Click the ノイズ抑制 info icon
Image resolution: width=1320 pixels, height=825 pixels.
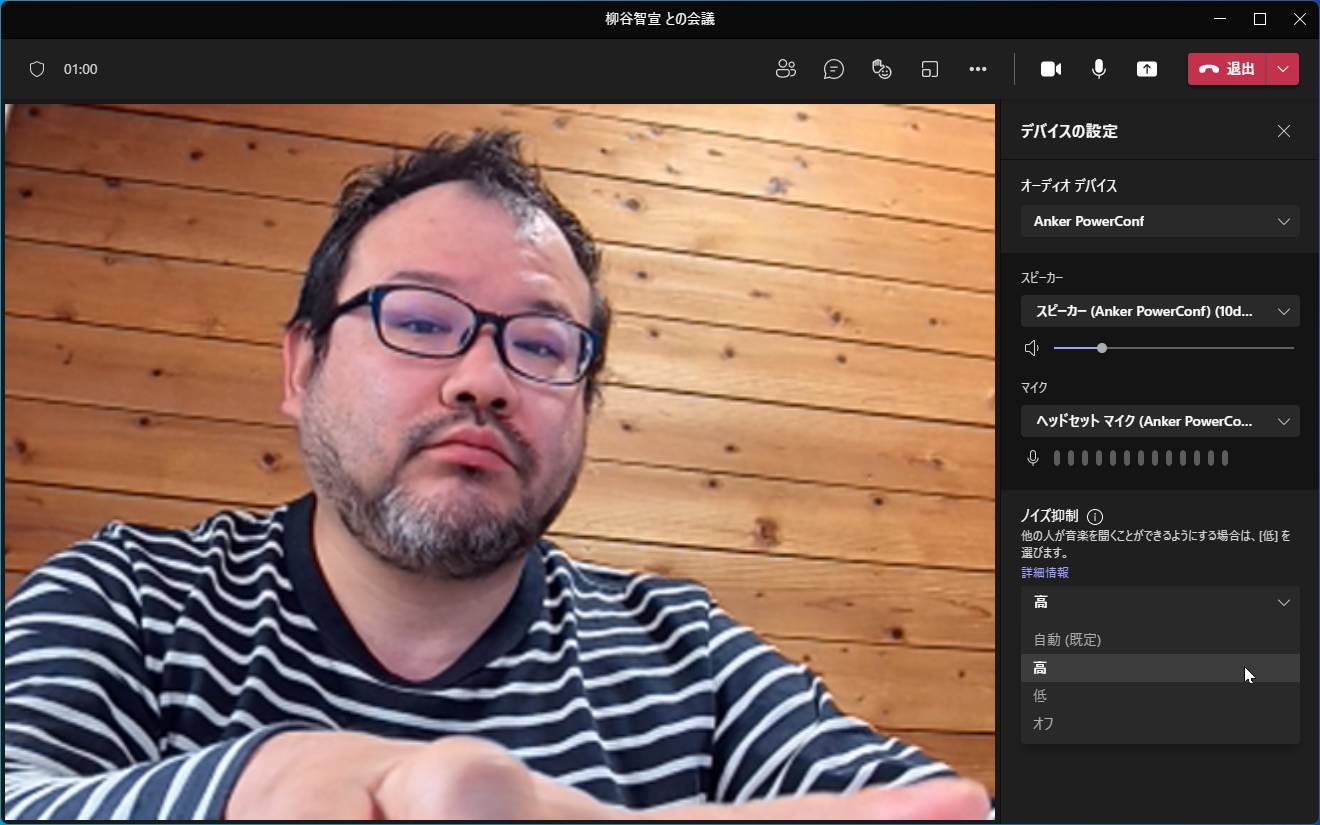pyautogui.click(x=1095, y=517)
